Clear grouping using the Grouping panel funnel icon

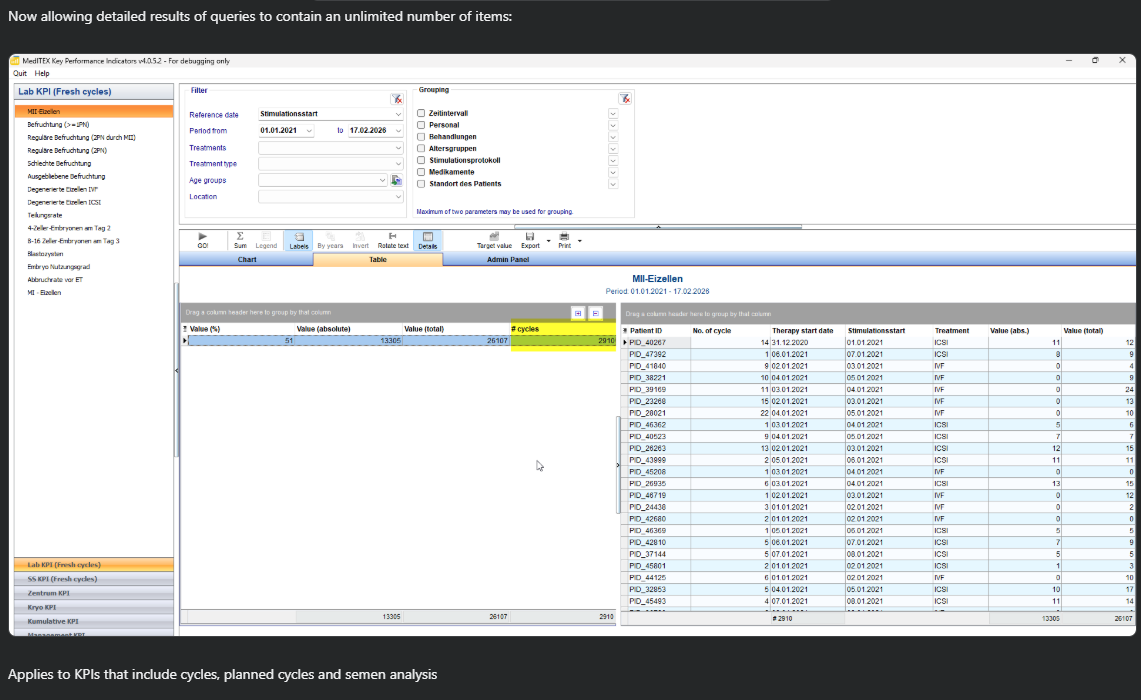point(624,98)
